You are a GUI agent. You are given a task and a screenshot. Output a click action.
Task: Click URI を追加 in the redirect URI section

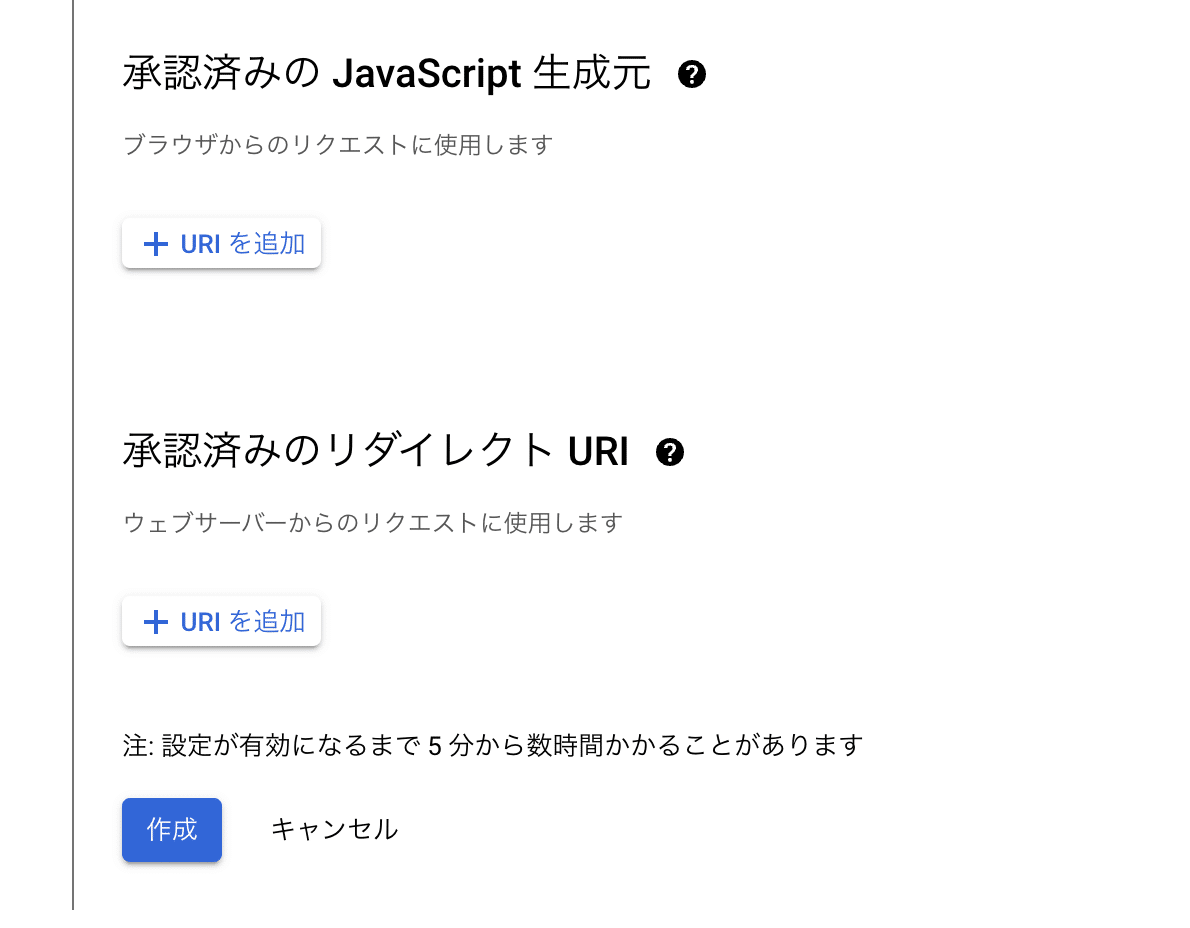tap(221, 621)
